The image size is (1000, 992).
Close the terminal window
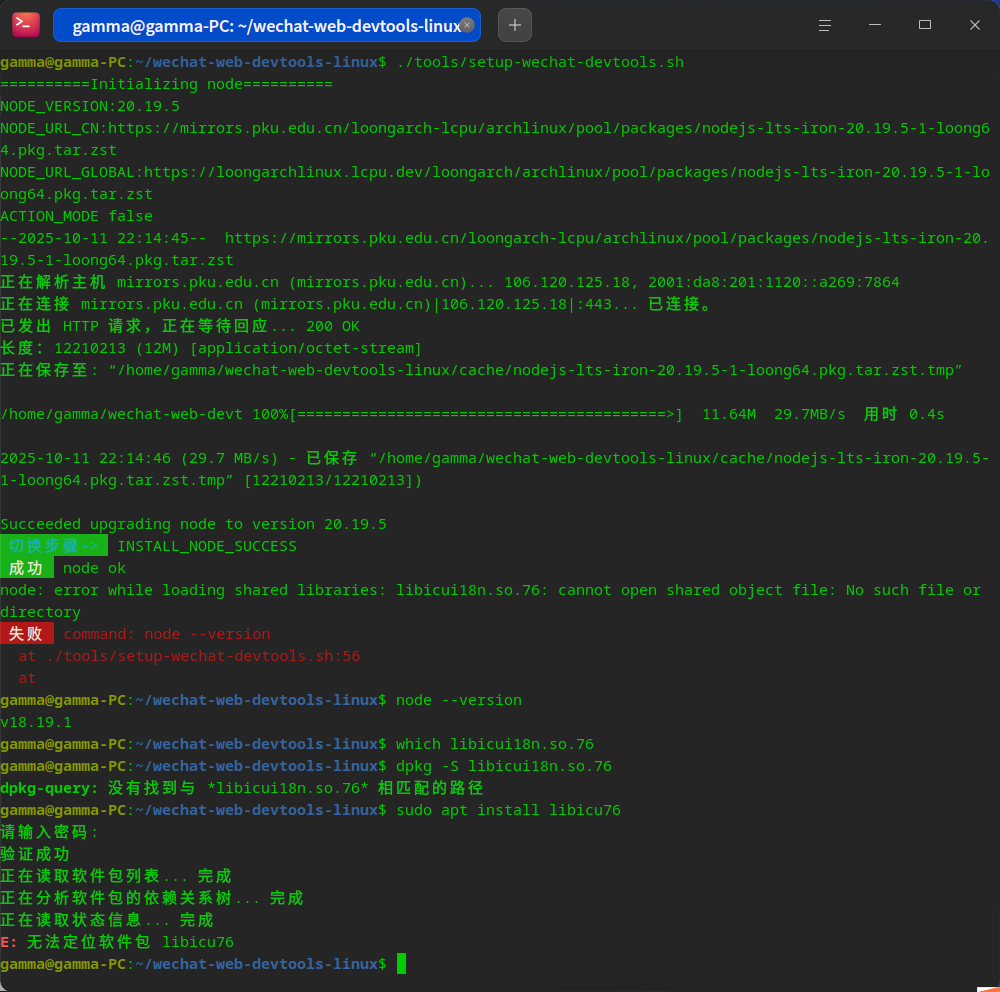click(x=974, y=25)
